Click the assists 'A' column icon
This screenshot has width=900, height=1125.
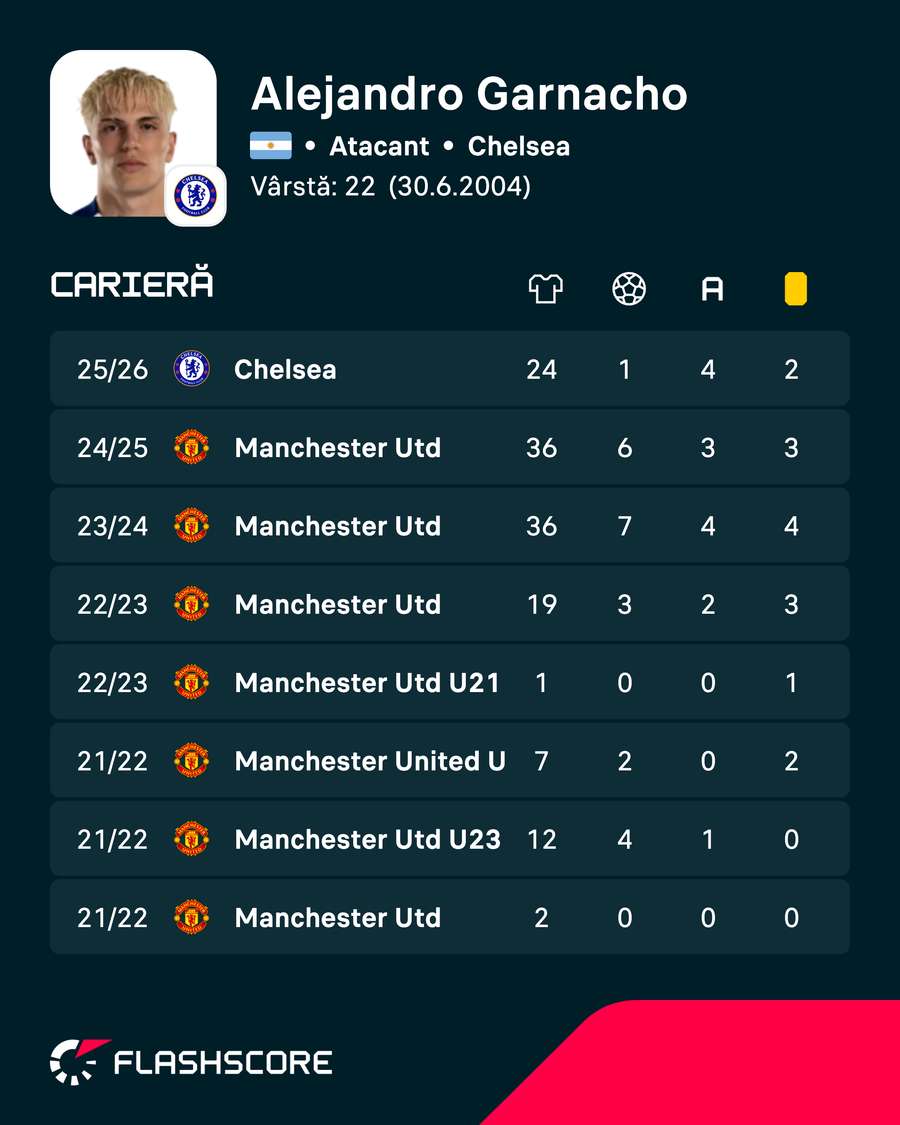(712, 290)
